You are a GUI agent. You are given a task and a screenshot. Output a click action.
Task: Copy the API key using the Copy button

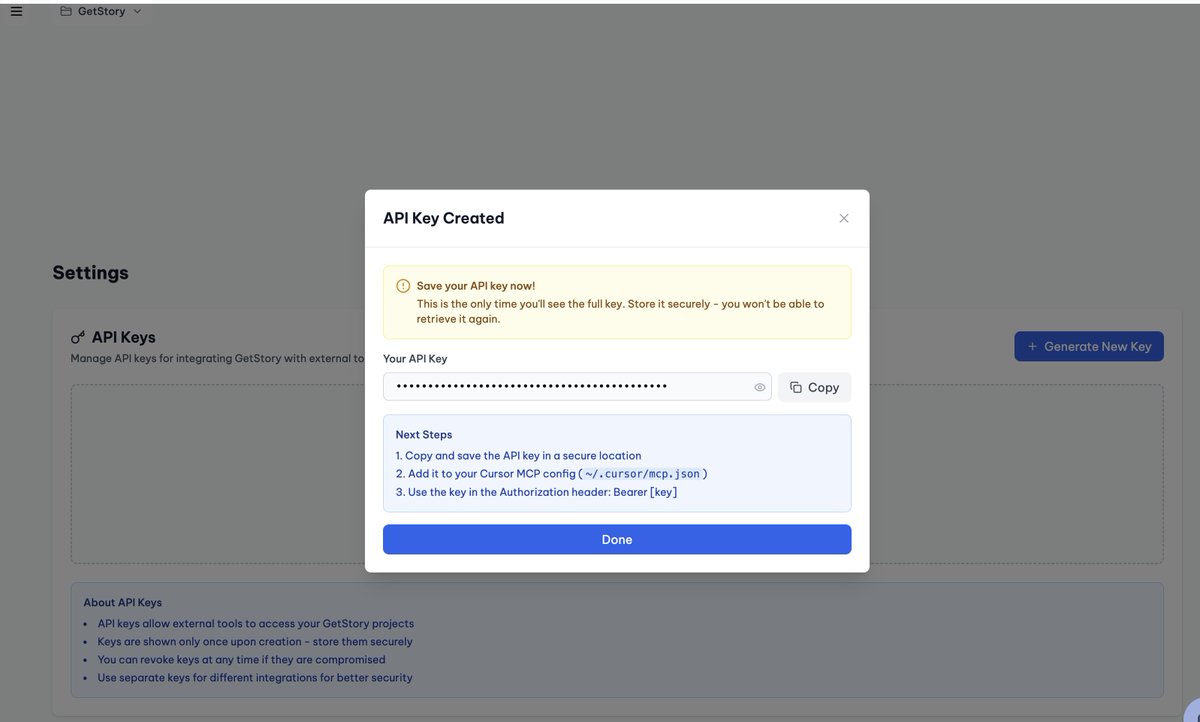[x=814, y=387]
